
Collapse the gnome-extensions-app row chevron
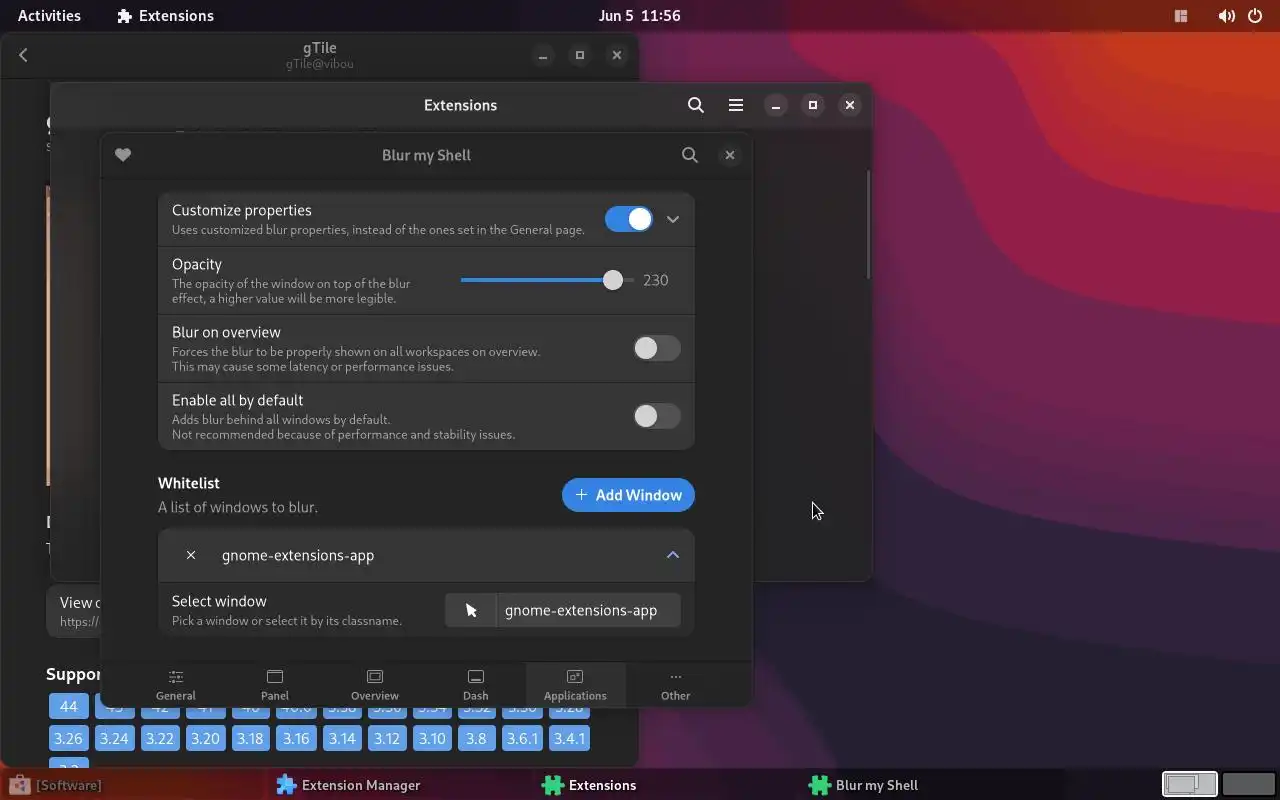(673, 555)
